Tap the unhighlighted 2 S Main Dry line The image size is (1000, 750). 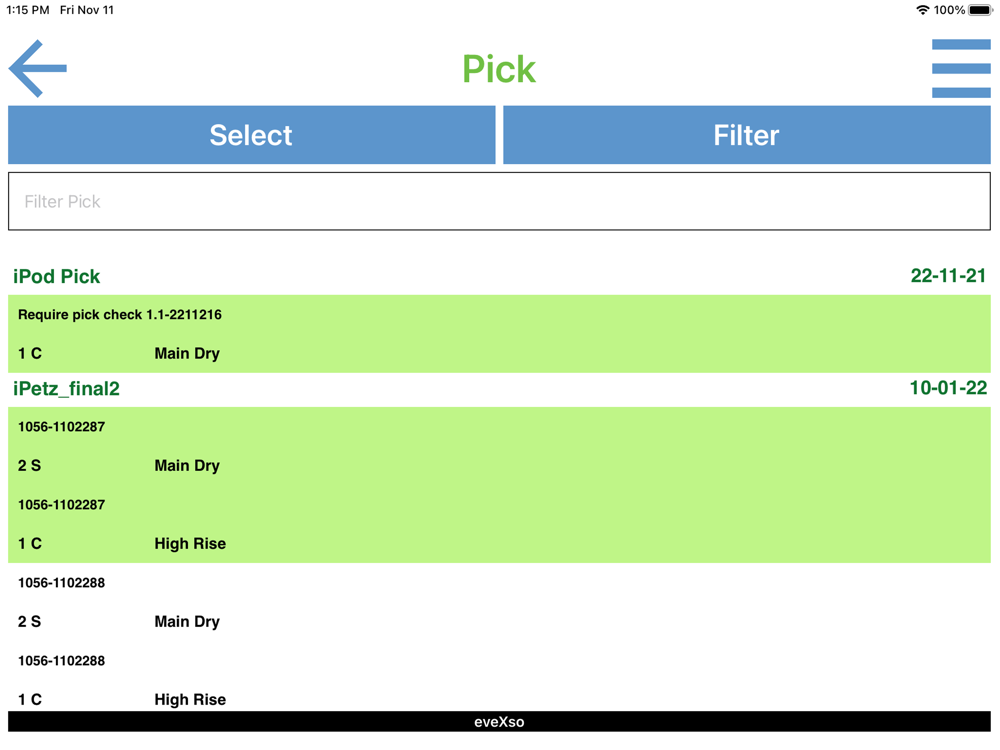[x=118, y=621]
